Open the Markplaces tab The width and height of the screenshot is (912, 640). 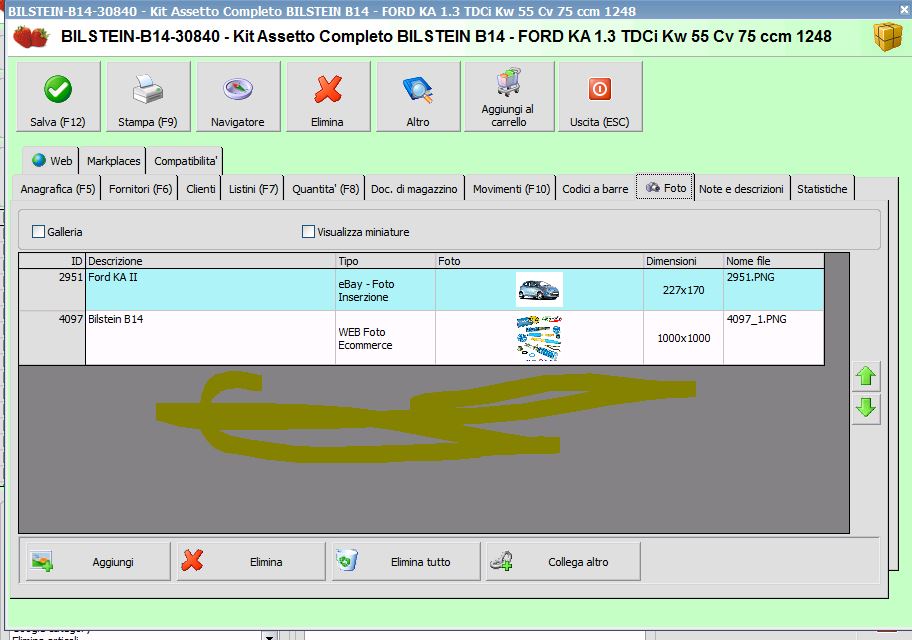(x=113, y=161)
